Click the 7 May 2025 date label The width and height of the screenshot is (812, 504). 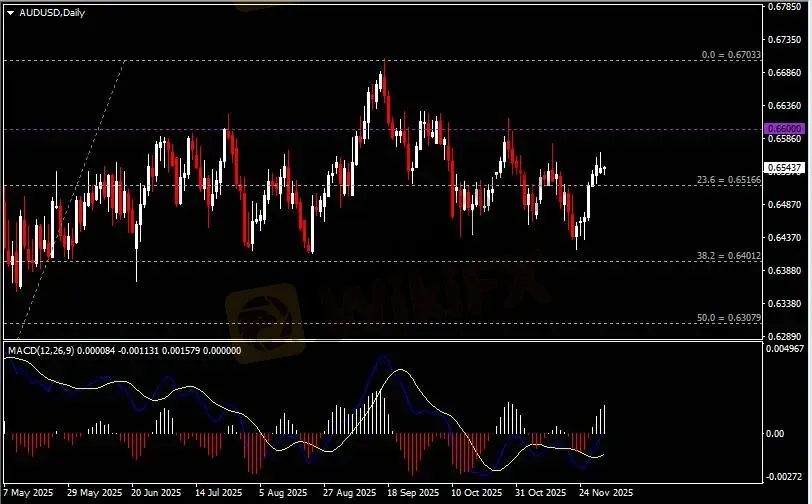pyautogui.click(x=28, y=492)
